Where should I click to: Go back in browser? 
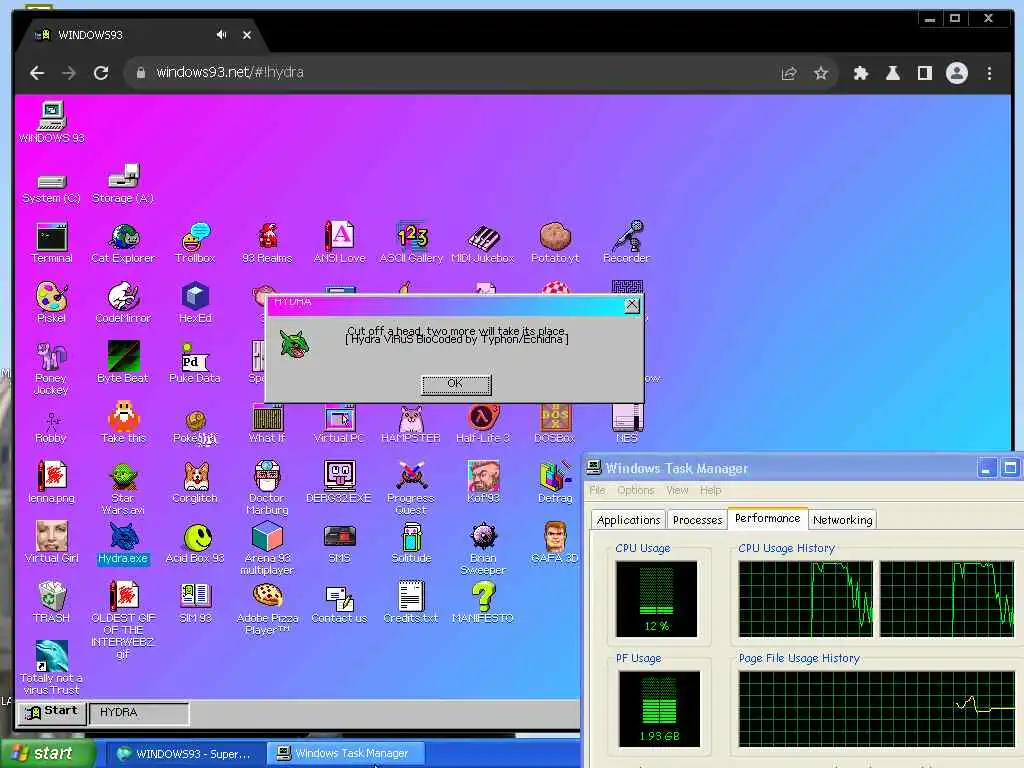[37, 73]
